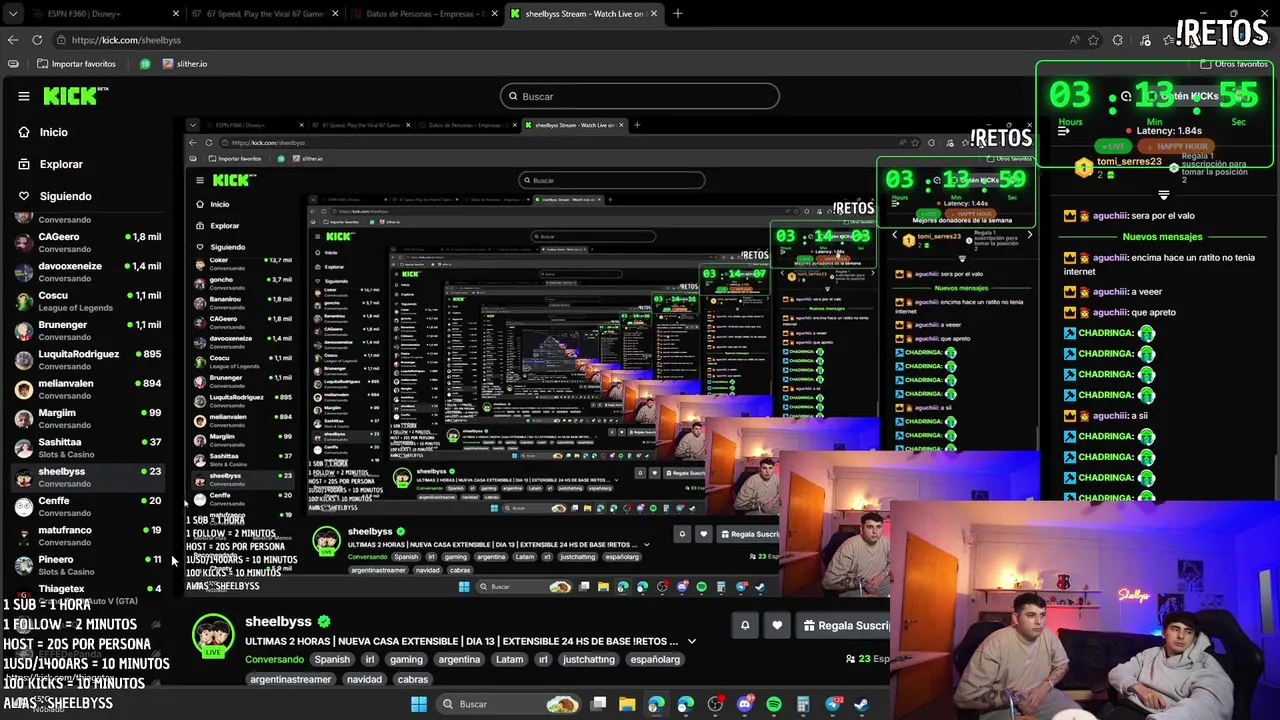Select CAGeero channel in followed list
The image size is (1280, 720).
88,242
